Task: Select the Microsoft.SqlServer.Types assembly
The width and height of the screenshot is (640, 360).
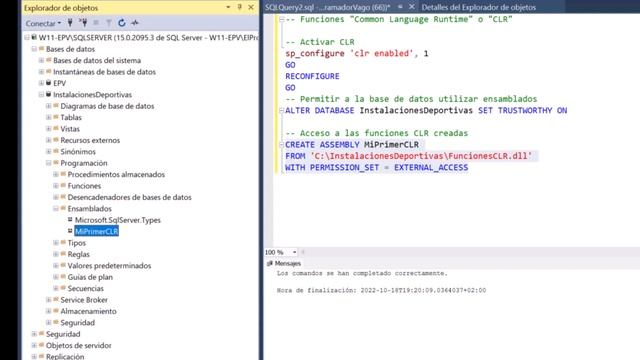Action: coord(118,220)
